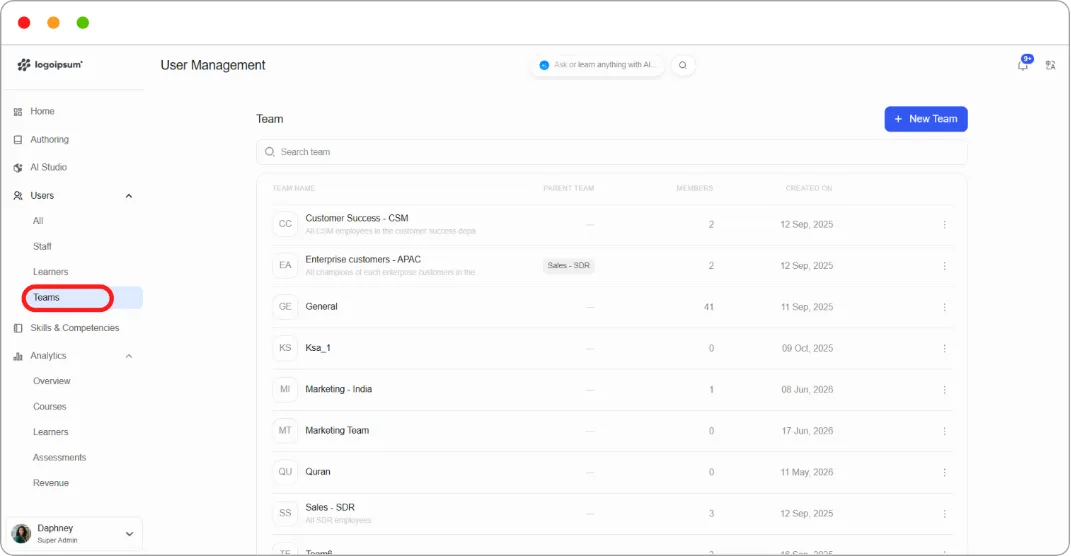Open Authoring in sidebar

click(49, 139)
